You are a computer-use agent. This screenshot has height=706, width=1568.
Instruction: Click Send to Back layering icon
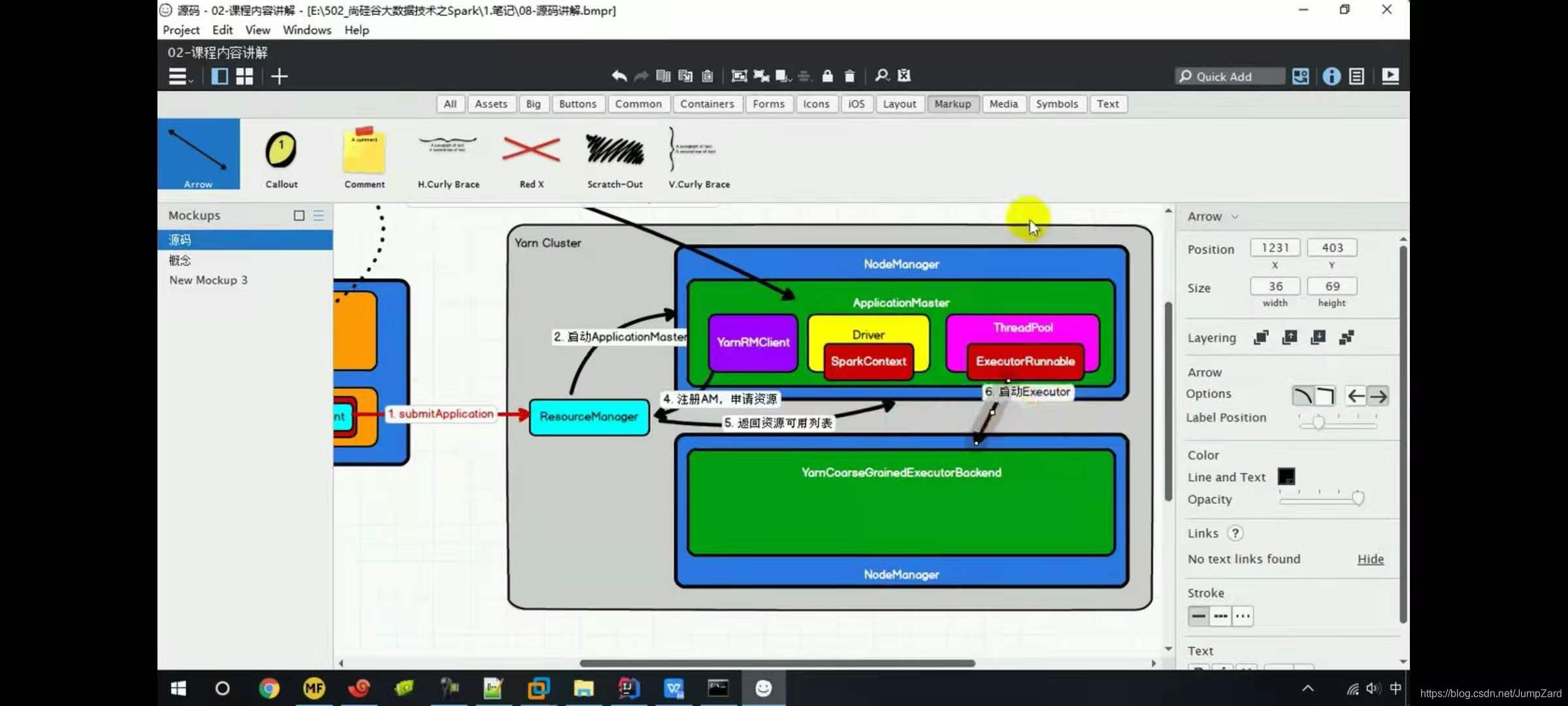tap(1347, 337)
